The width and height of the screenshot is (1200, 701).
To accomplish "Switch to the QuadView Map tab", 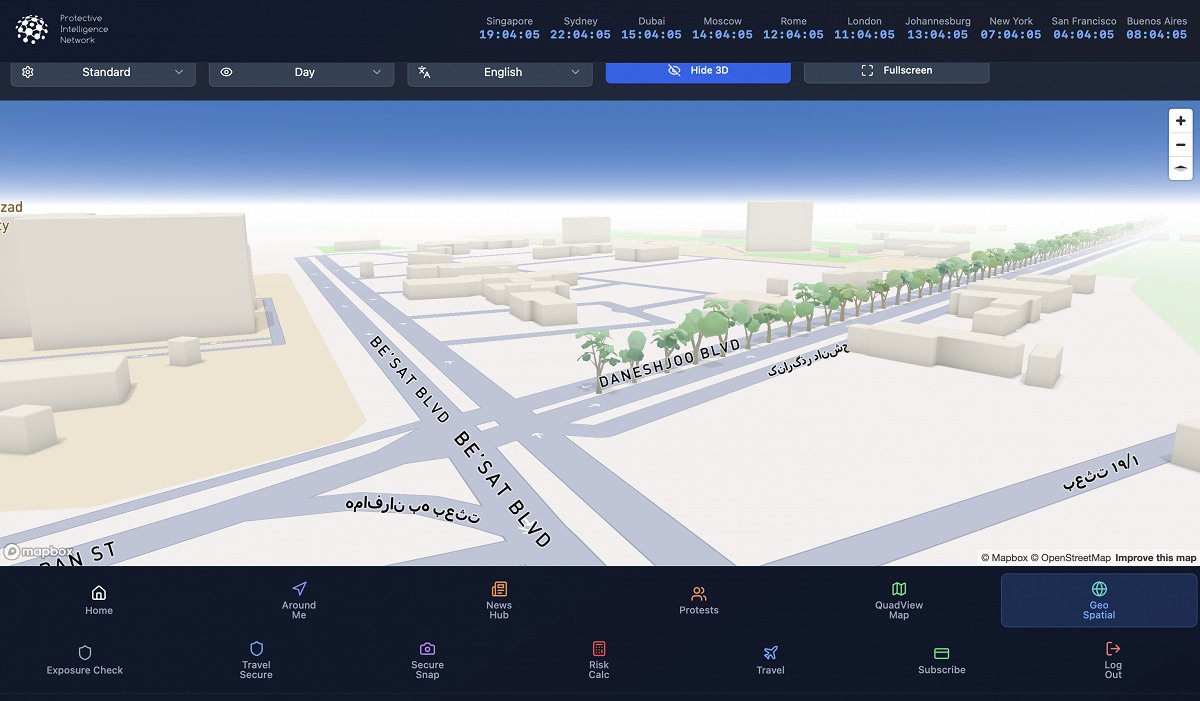I will click(x=899, y=600).
